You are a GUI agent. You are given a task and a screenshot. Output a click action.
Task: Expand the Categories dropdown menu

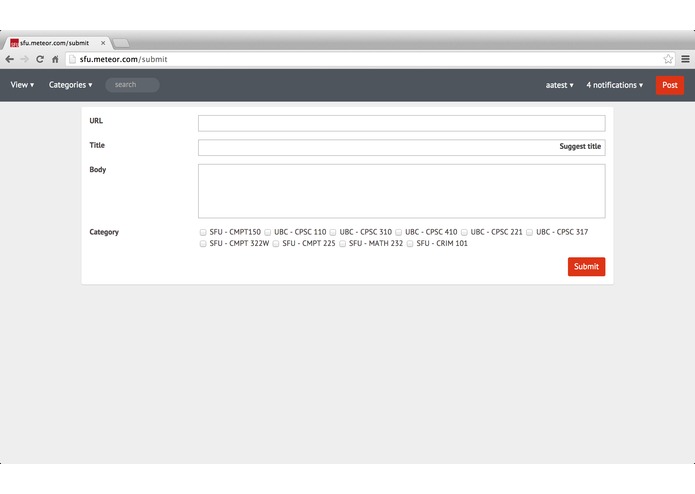click(70, 85)
